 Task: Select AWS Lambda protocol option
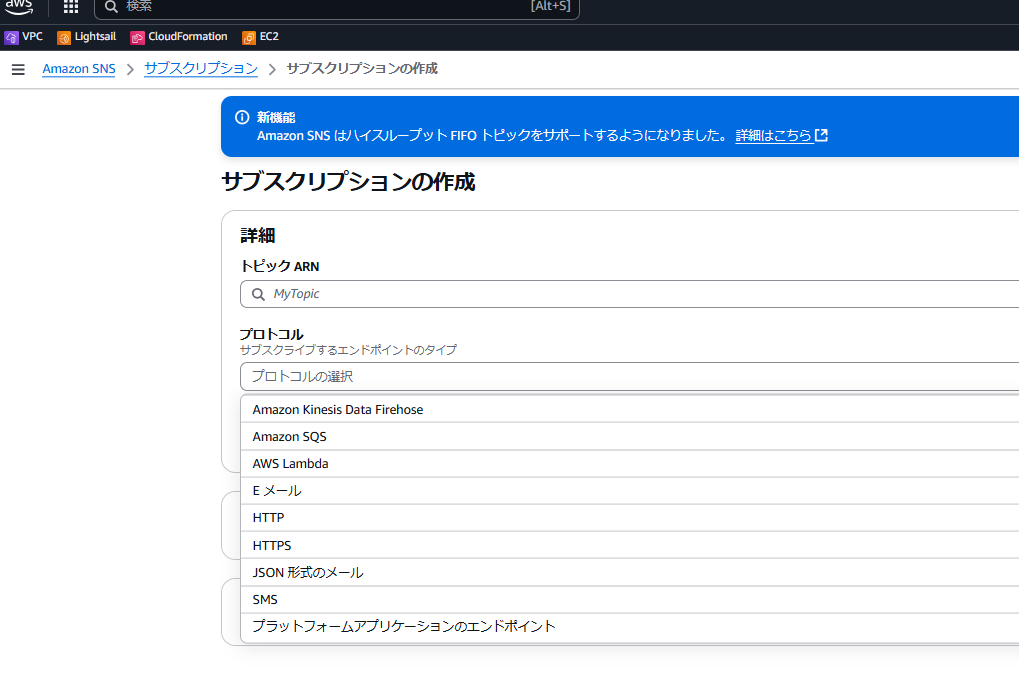point(629,464)
